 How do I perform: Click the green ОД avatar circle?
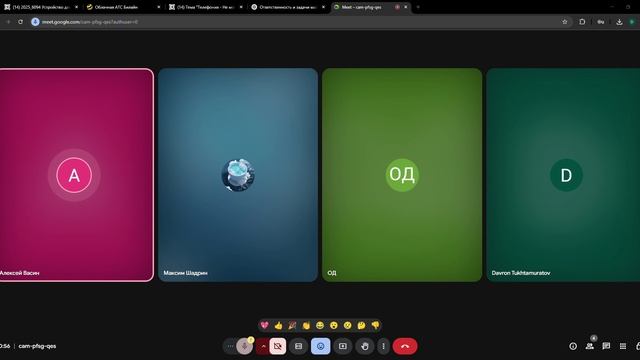point(402,175)
